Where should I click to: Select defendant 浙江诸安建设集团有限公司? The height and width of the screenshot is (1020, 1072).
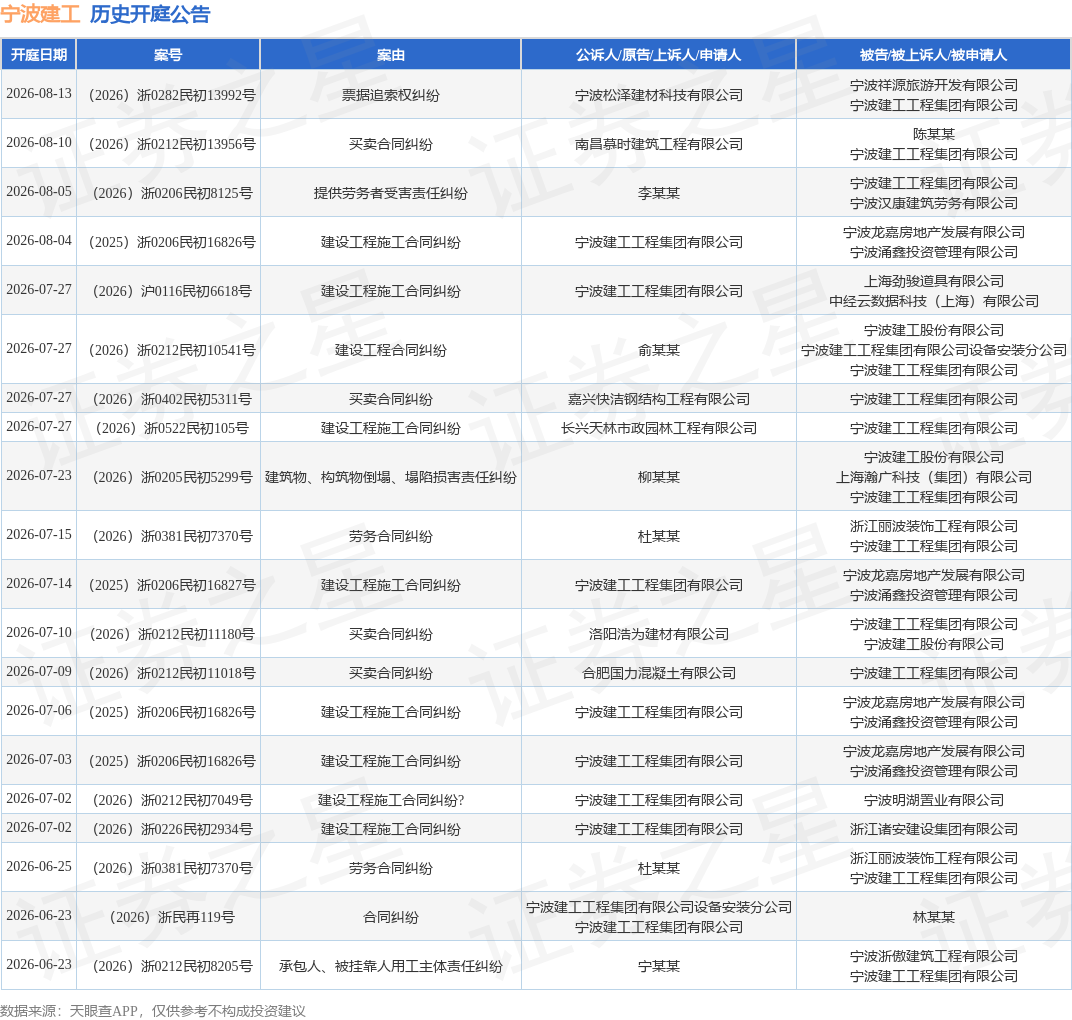pos(933,829)
